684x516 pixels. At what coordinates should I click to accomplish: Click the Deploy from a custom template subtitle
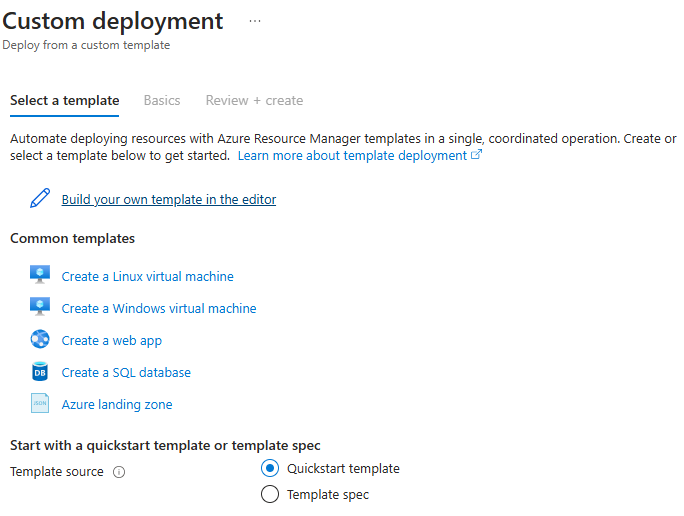pyautogui.click(x=86, y=45)
